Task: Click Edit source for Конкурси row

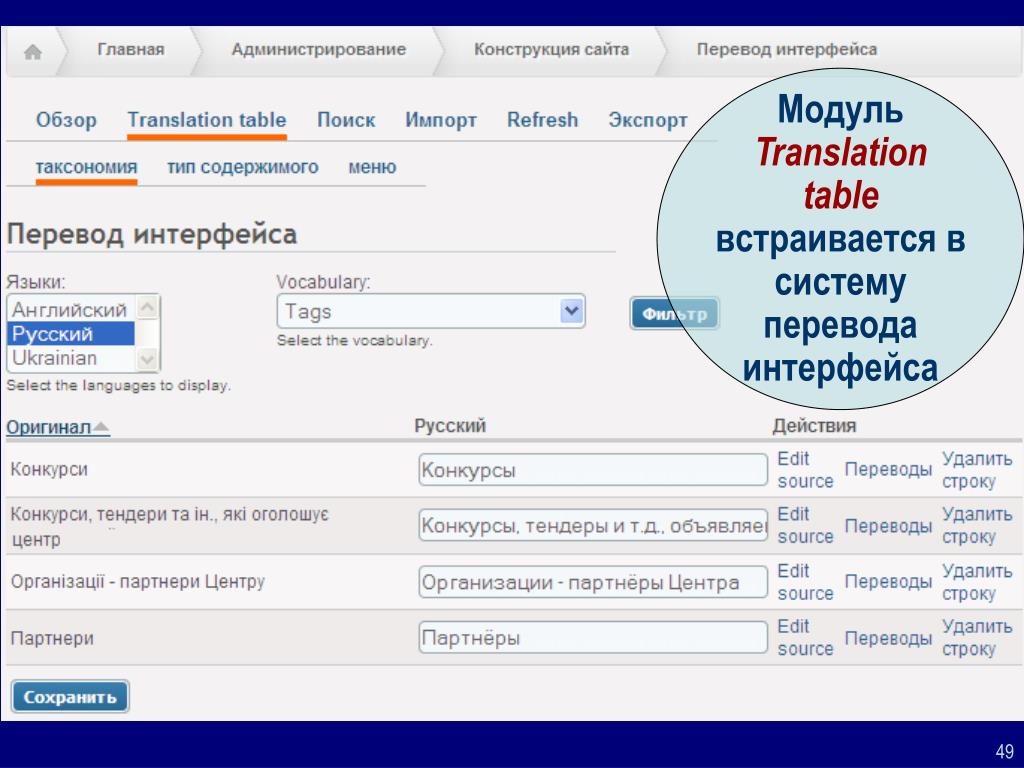Action: pyautogui.click(x=805, y=470)
